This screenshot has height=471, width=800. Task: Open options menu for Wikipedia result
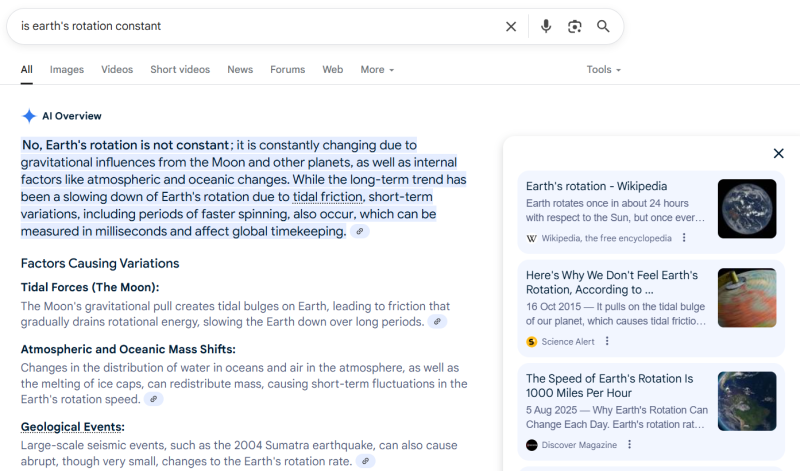point(684,238)
